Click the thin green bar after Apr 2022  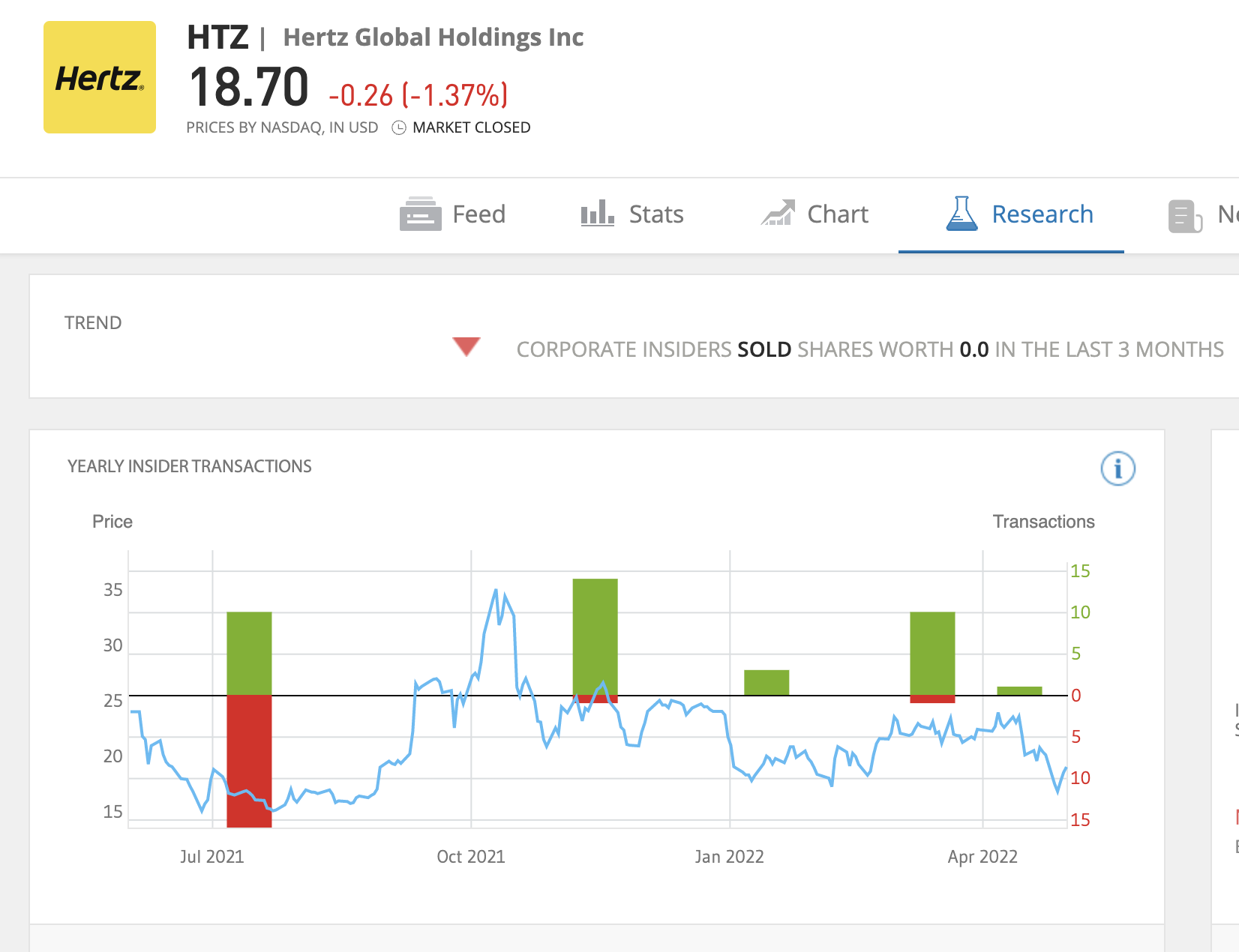1019,691
